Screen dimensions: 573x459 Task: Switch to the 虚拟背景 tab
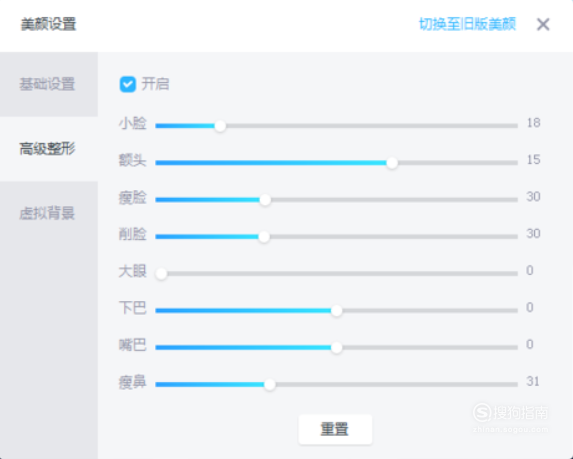49,213
